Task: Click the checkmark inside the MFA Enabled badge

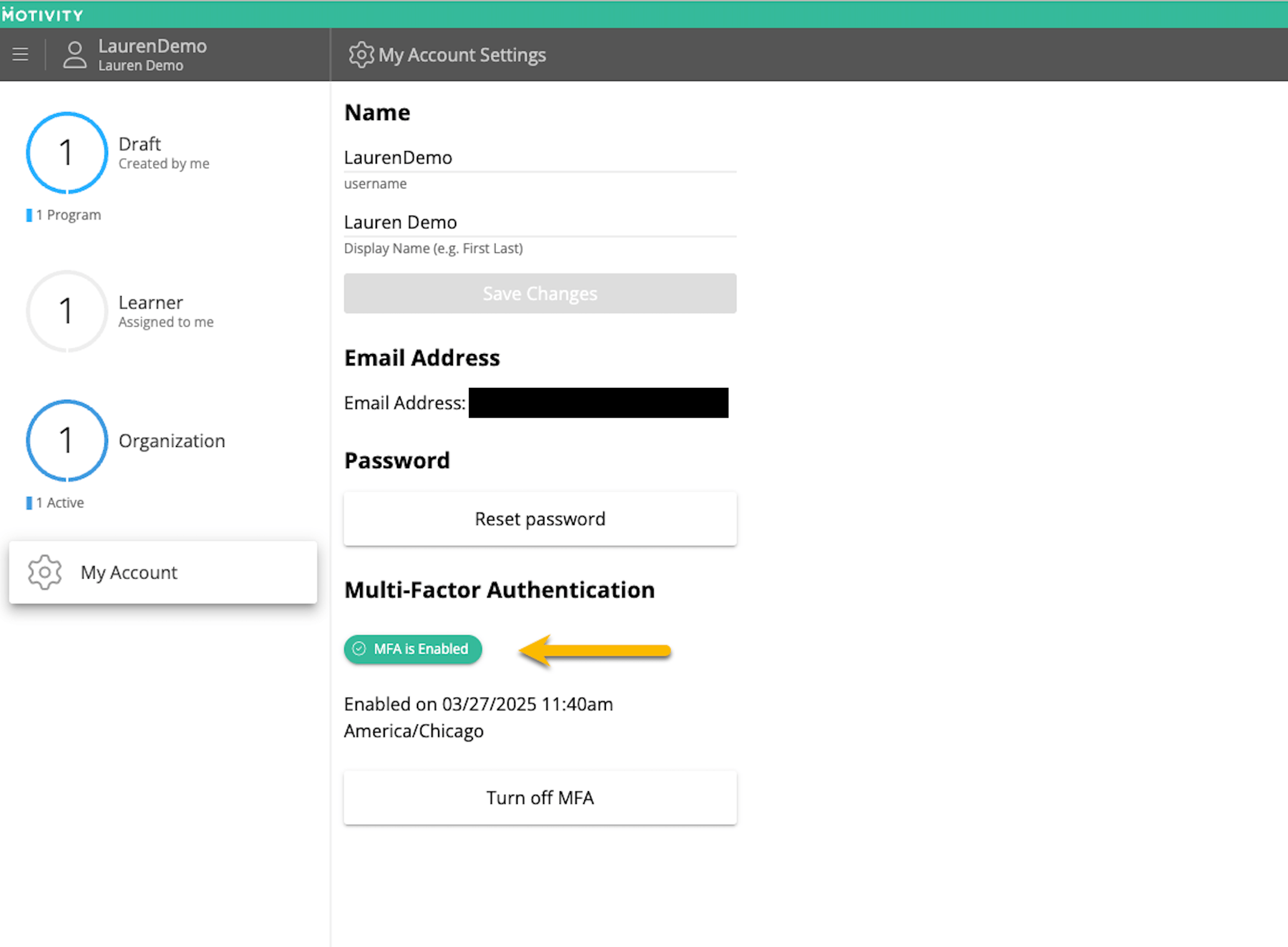Action: coord(359,649)
